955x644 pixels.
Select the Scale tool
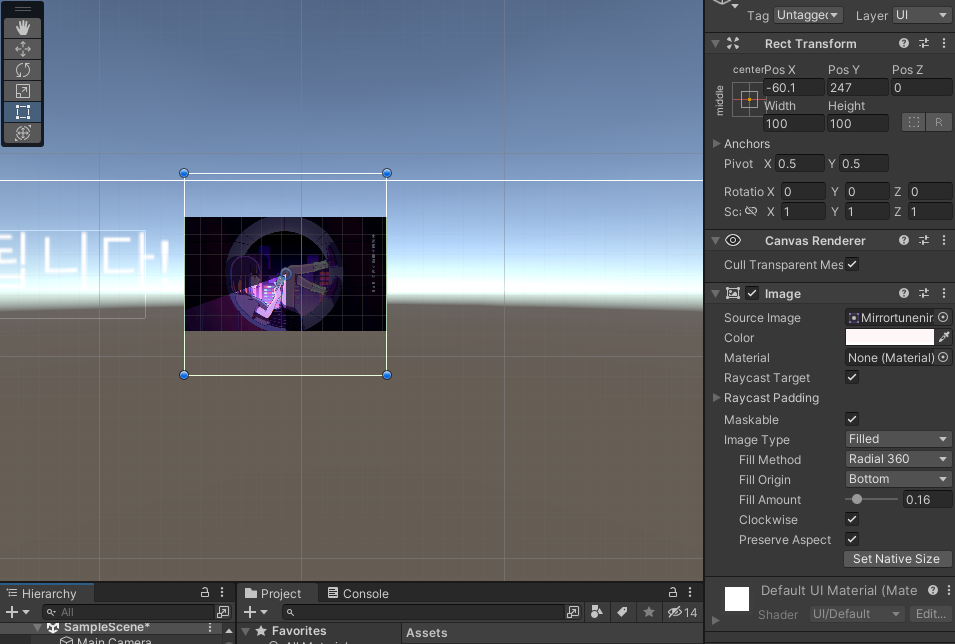pos(23,91)
